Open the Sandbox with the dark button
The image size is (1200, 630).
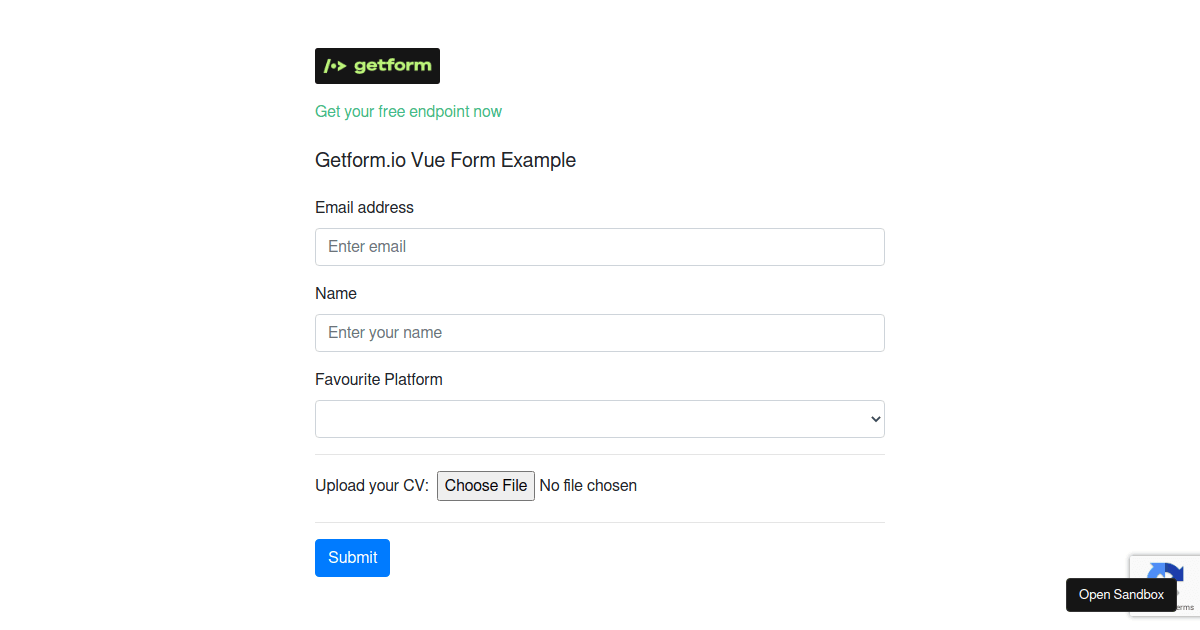click(x=1121, y=594)
